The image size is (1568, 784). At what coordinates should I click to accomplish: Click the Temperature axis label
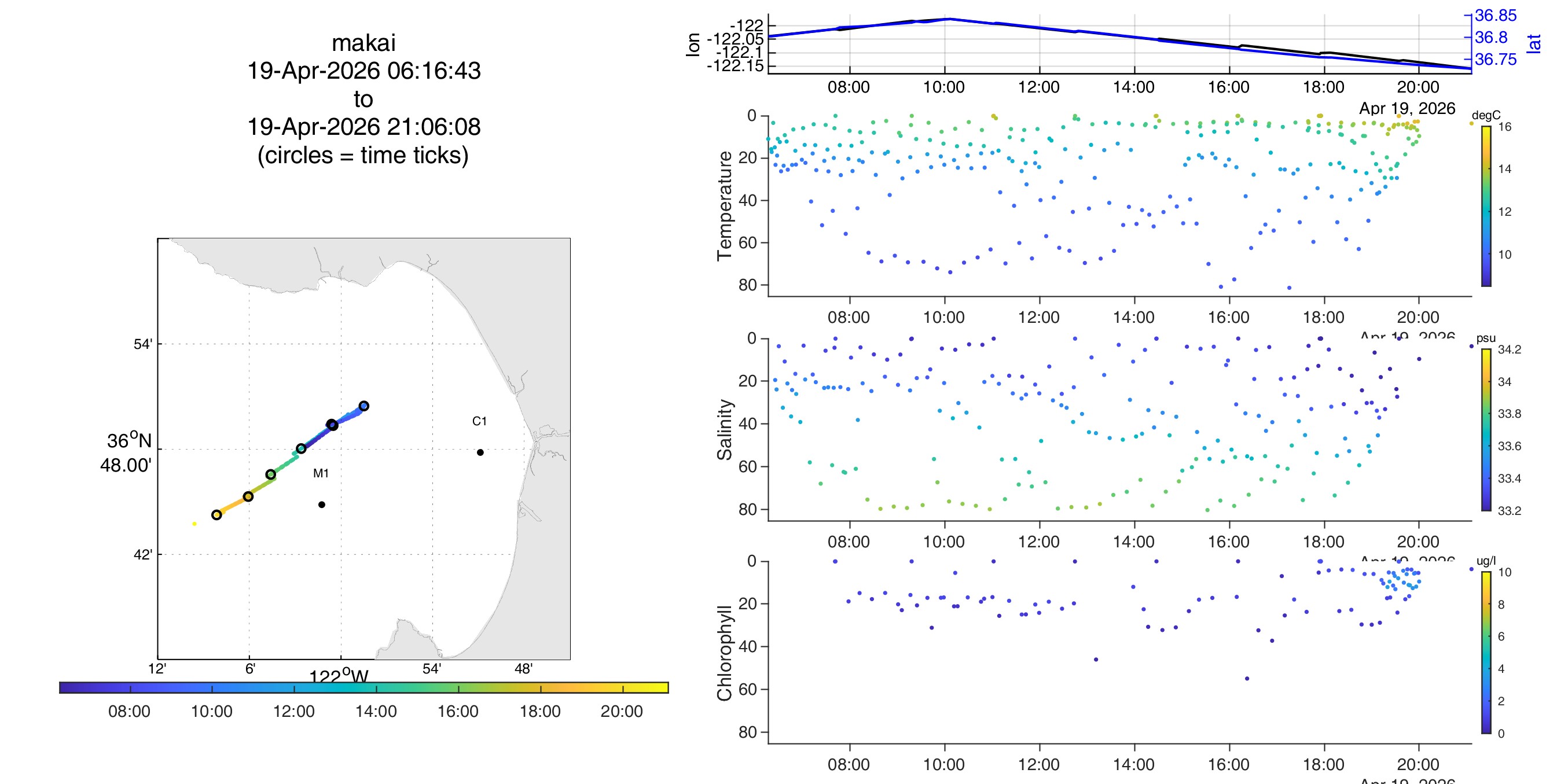724,206
